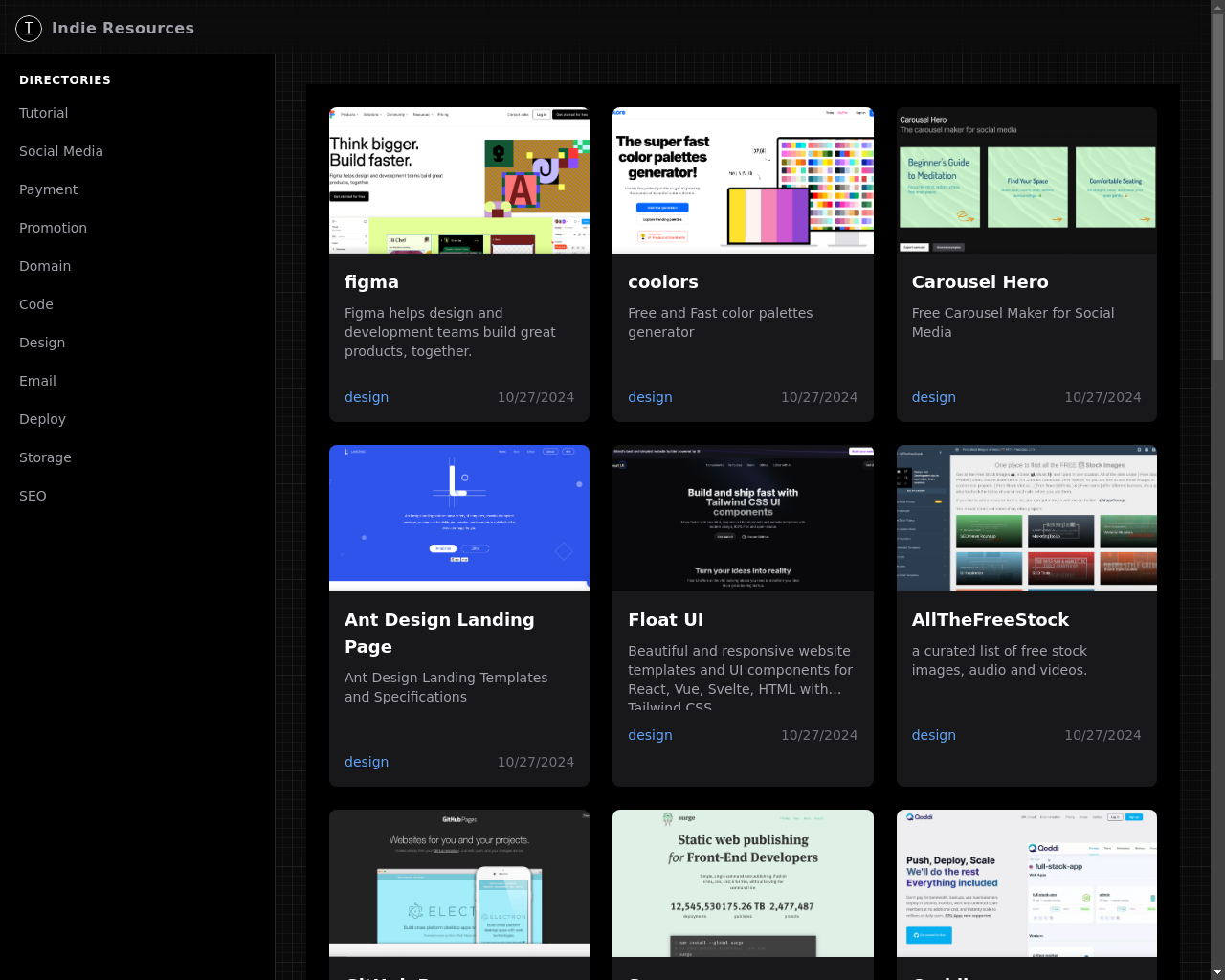Click 'Ant Design Landing Templates and Specifications' text
Image resolution: width=1225 pixels, height=980 pixels.
click(446, 687)
